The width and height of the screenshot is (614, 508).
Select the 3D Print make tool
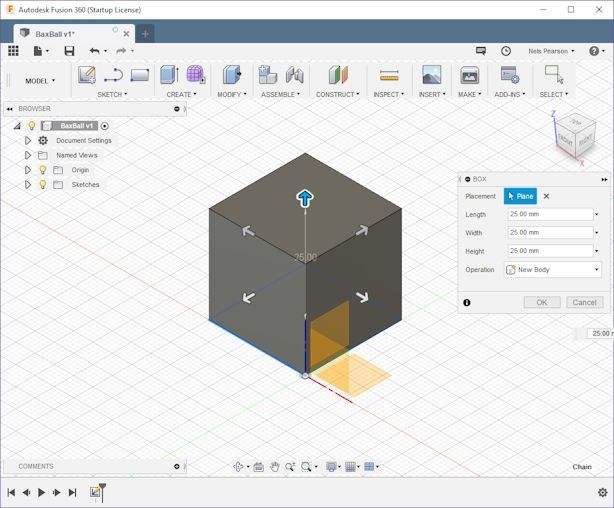point(470,75)
